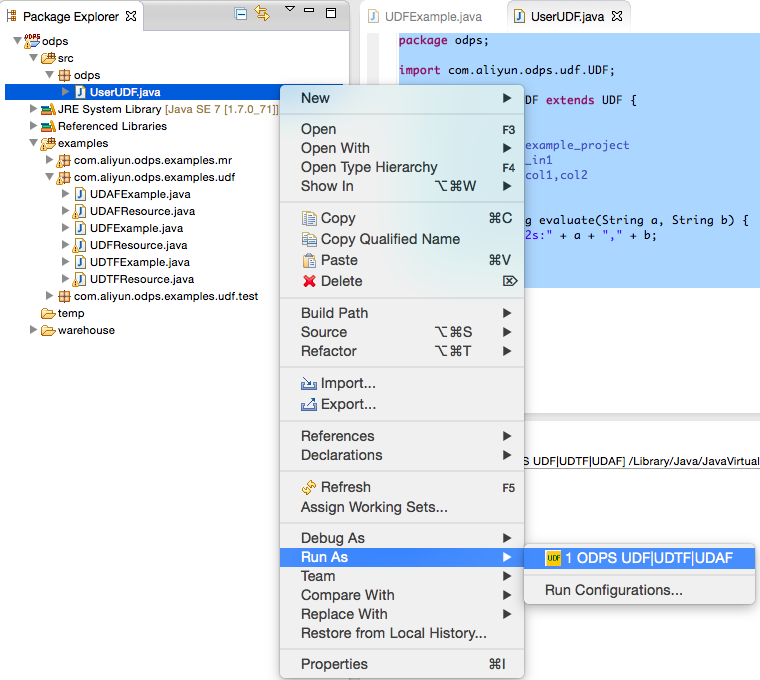Choose Assign Working Sets
The height and width of the screenshot is (680, 760).
pyautogui.click(x=402, y=507)
